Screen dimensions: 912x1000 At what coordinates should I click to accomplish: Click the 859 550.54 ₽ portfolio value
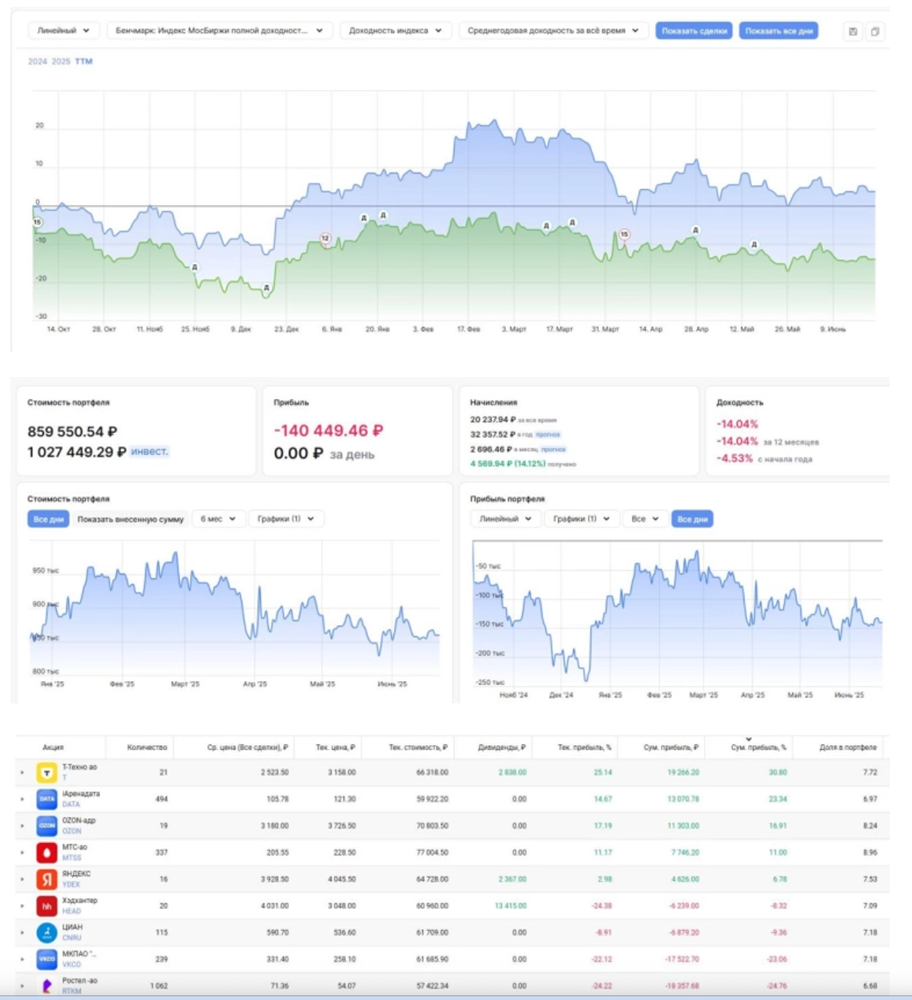[x=72, y=432]
